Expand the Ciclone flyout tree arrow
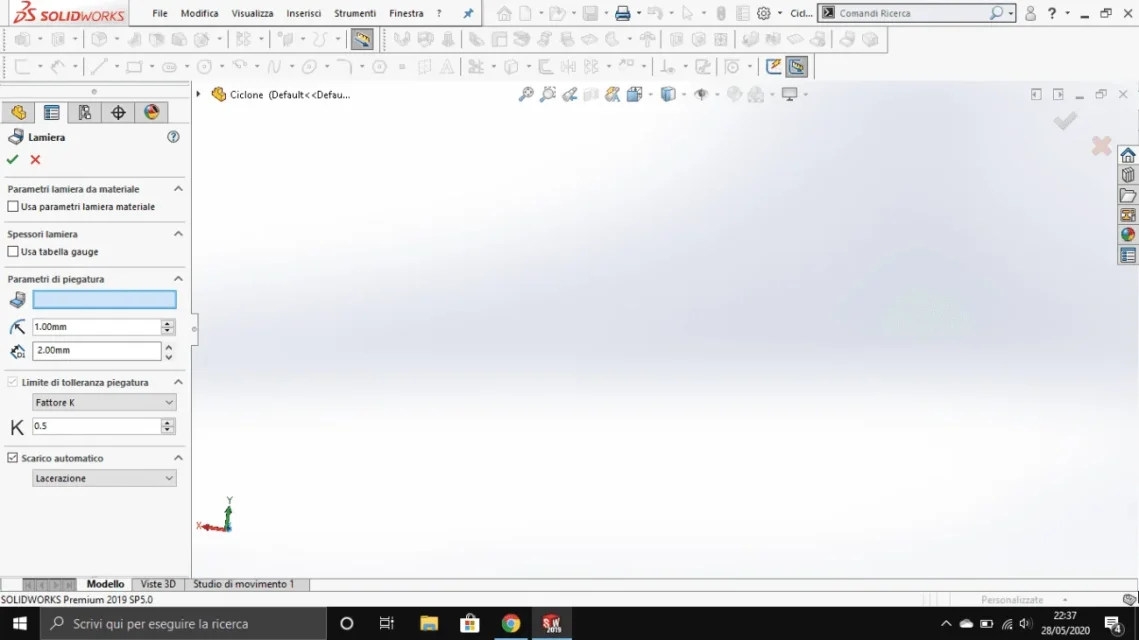1139x640 pixels. coord(198,94)
